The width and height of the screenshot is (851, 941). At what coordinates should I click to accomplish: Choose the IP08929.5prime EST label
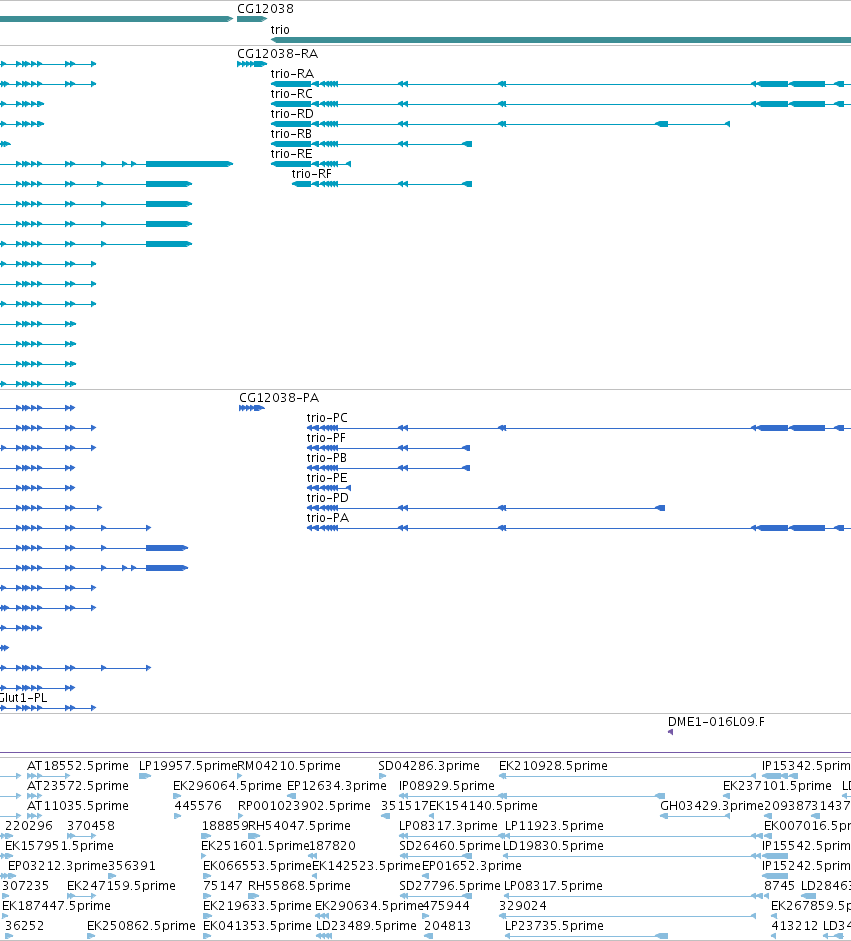pos(447,786)
